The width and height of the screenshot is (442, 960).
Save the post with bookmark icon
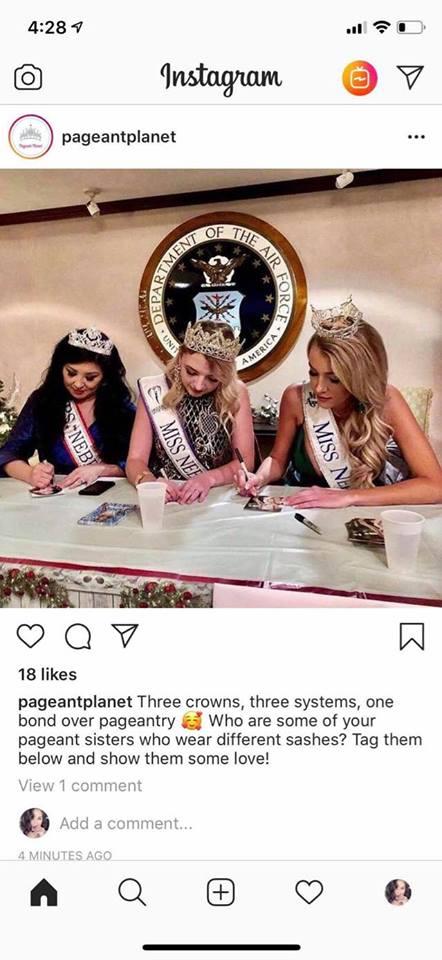pos(412,636)
